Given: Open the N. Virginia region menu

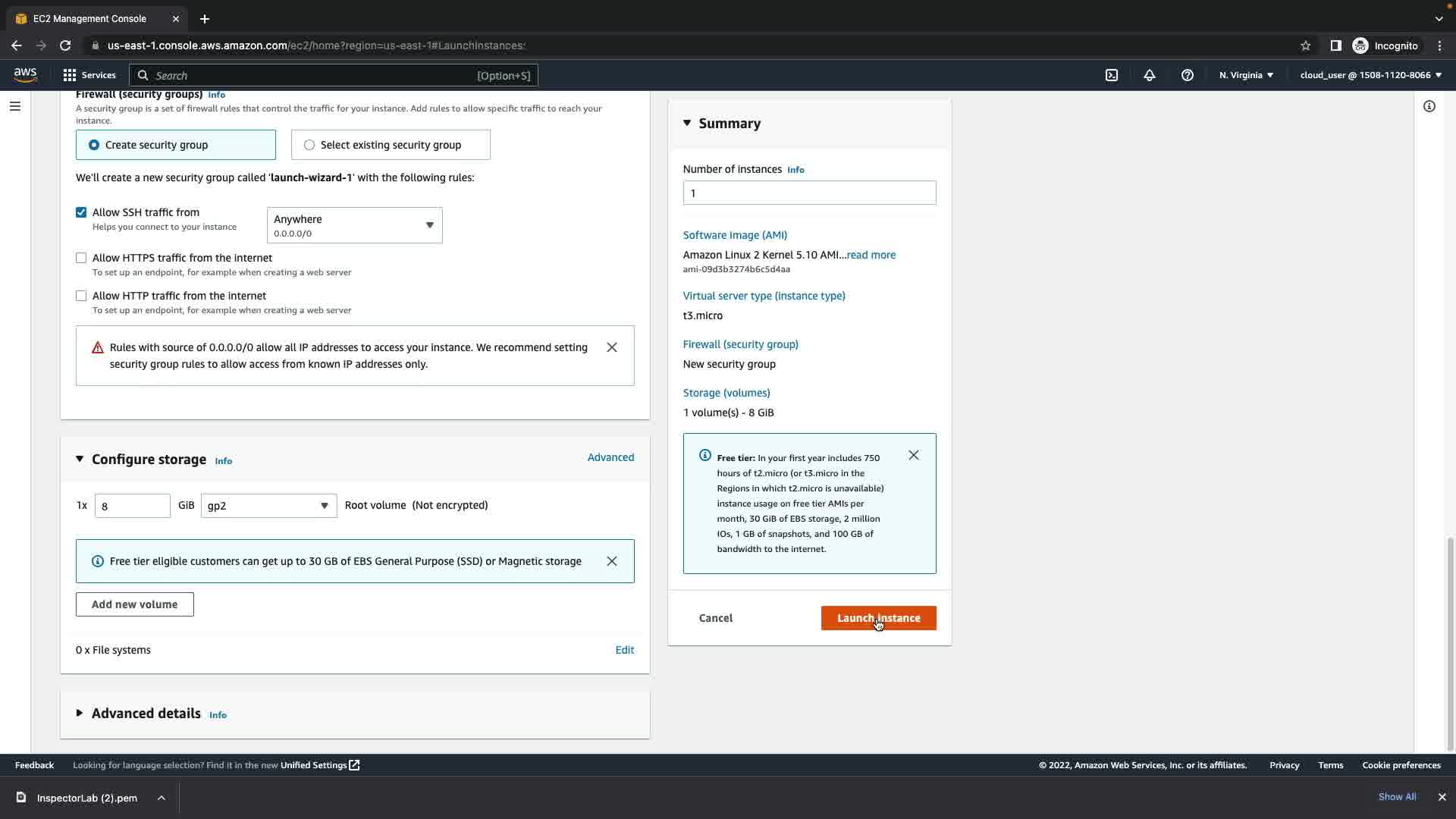Looking at the screenshot, I should tap(1246, 75).
